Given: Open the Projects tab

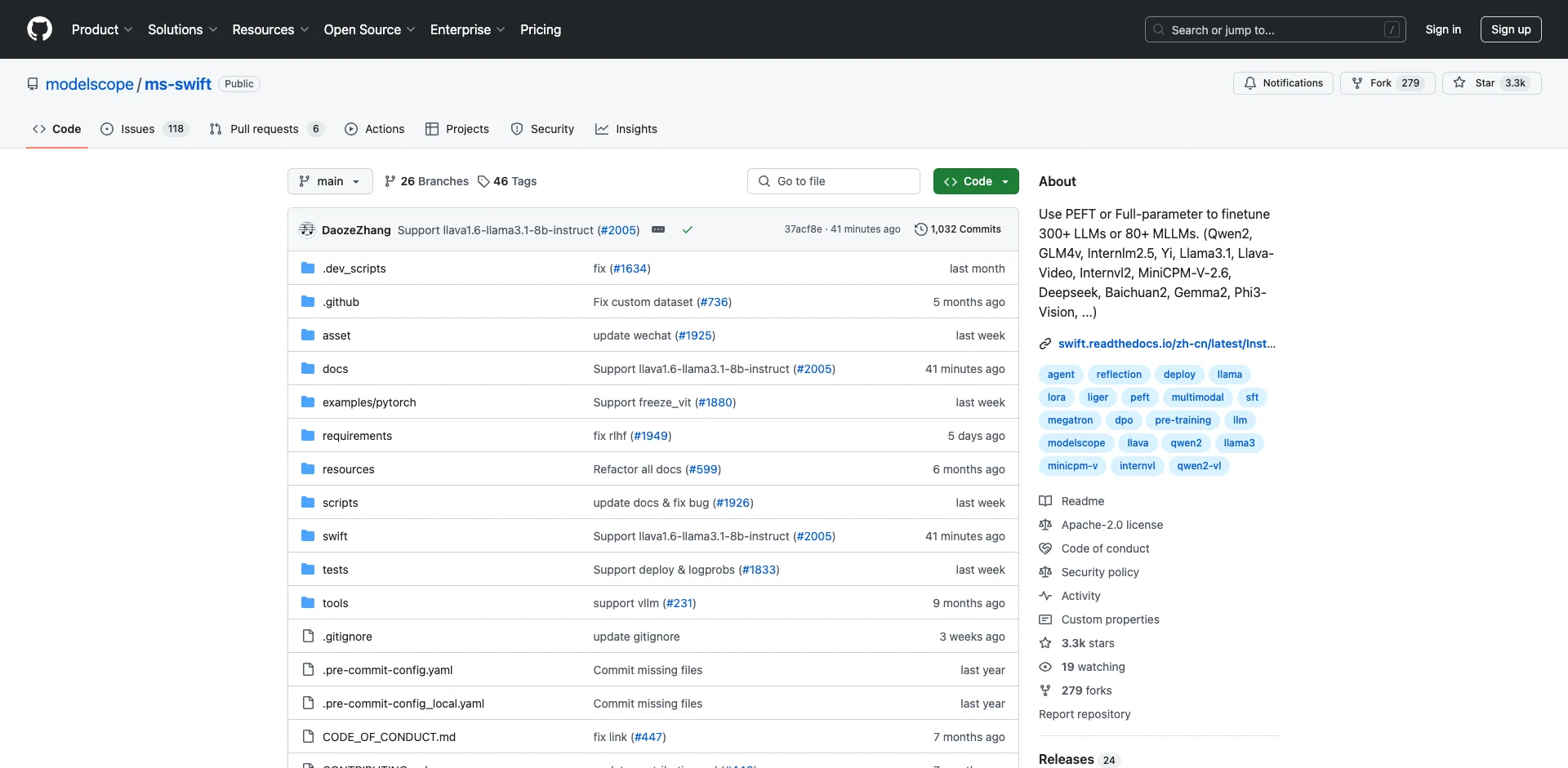Looking at the screenshot, I should tap(457, 129).
